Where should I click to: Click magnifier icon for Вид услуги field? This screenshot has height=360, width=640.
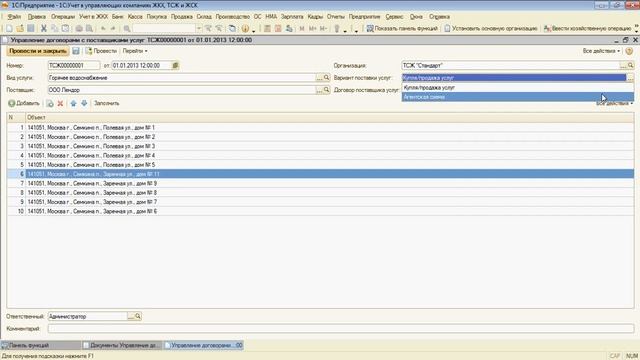coord(327,78)
